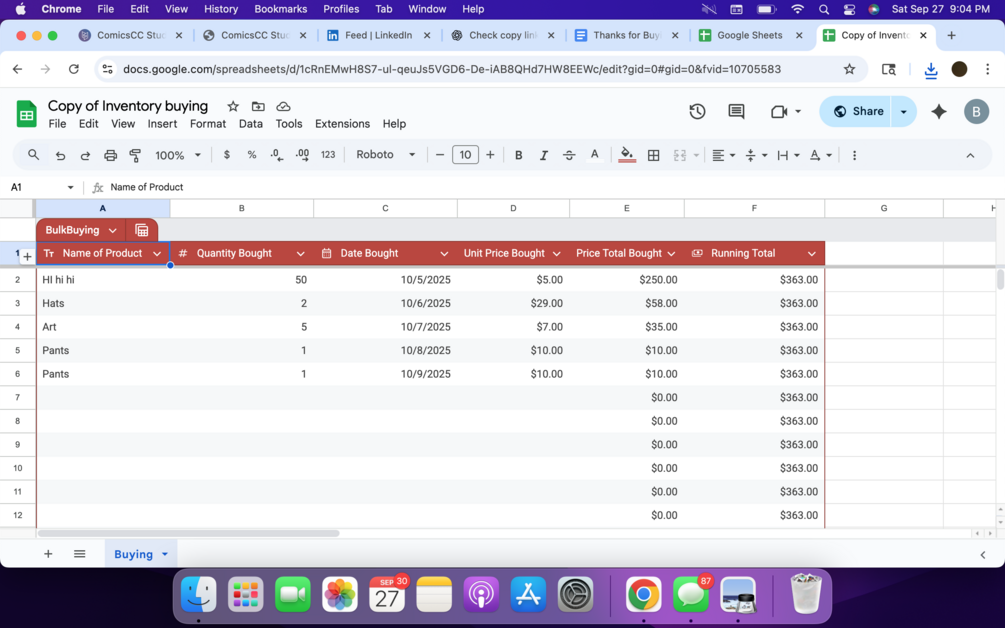Switch to Feed | LinkedIn tab

tap(378, 35)
